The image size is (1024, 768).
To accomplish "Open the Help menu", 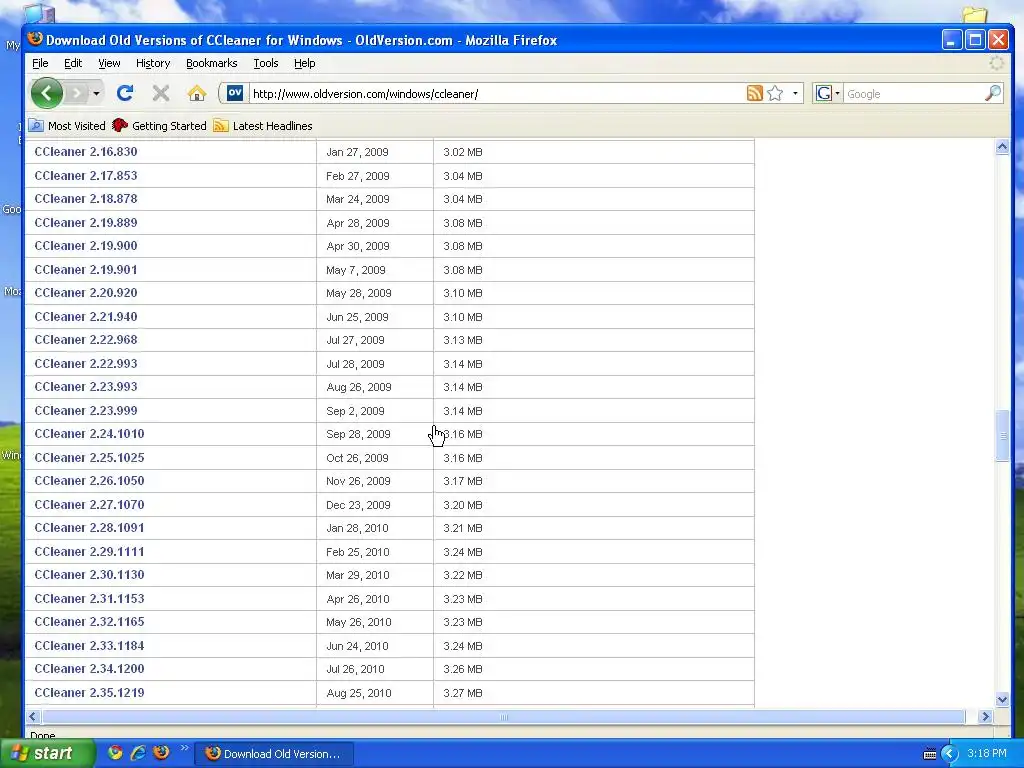I will (304, 63).
